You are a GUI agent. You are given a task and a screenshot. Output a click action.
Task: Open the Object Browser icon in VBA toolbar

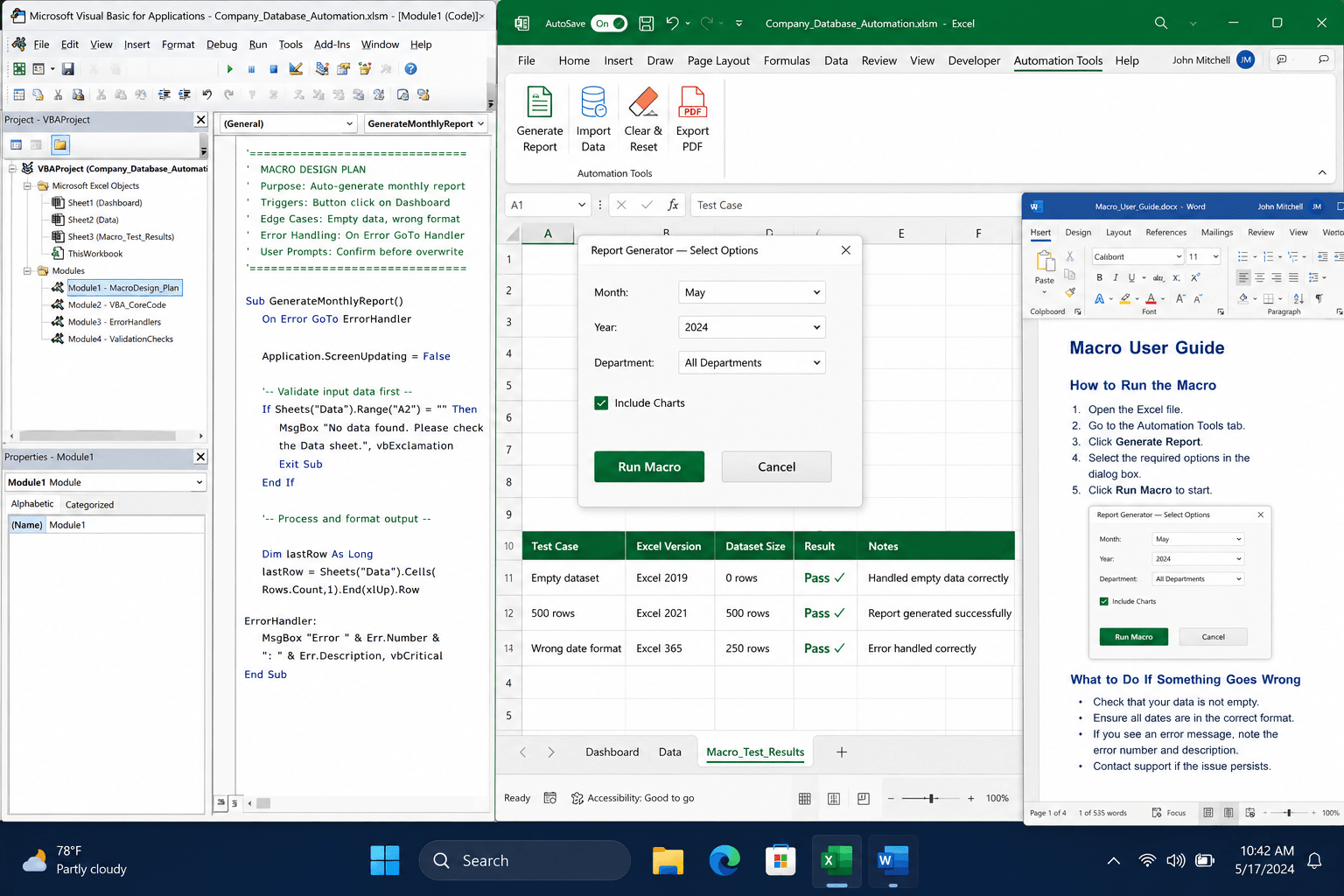point(365,68)
